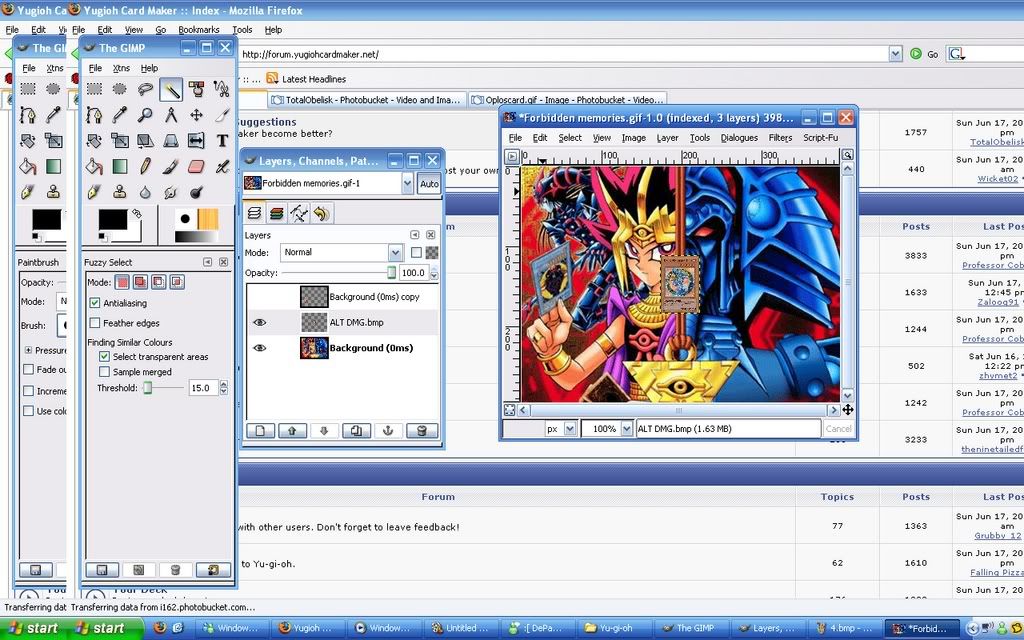Open the 100% zoom dropdown
1024x640 pixels.
627,428
